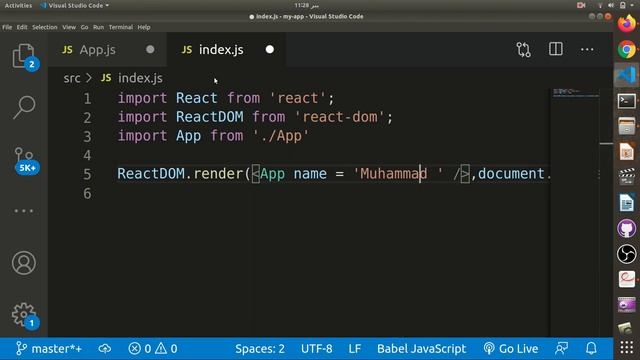Open Source Control view with 5K+ badge

click(24, 160)
